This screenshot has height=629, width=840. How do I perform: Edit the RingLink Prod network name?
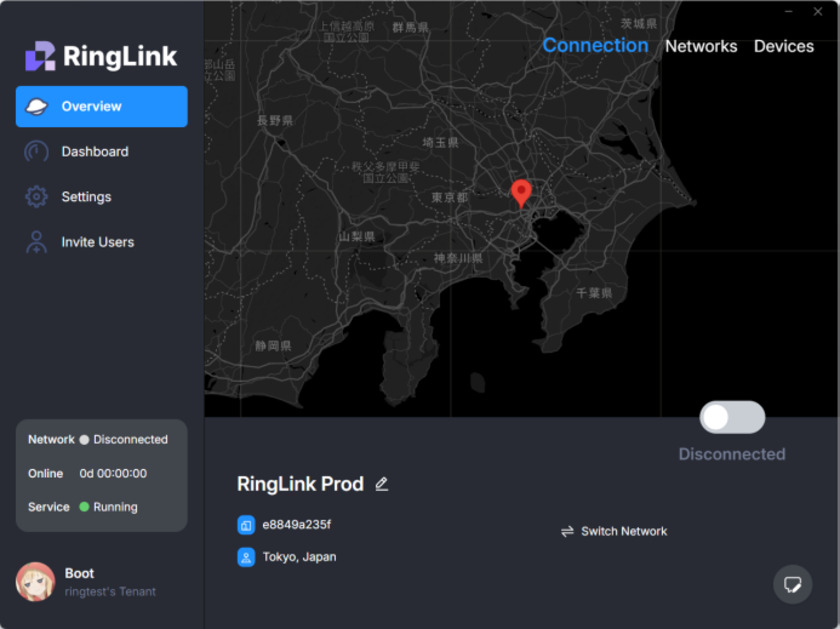coord(381,484)
